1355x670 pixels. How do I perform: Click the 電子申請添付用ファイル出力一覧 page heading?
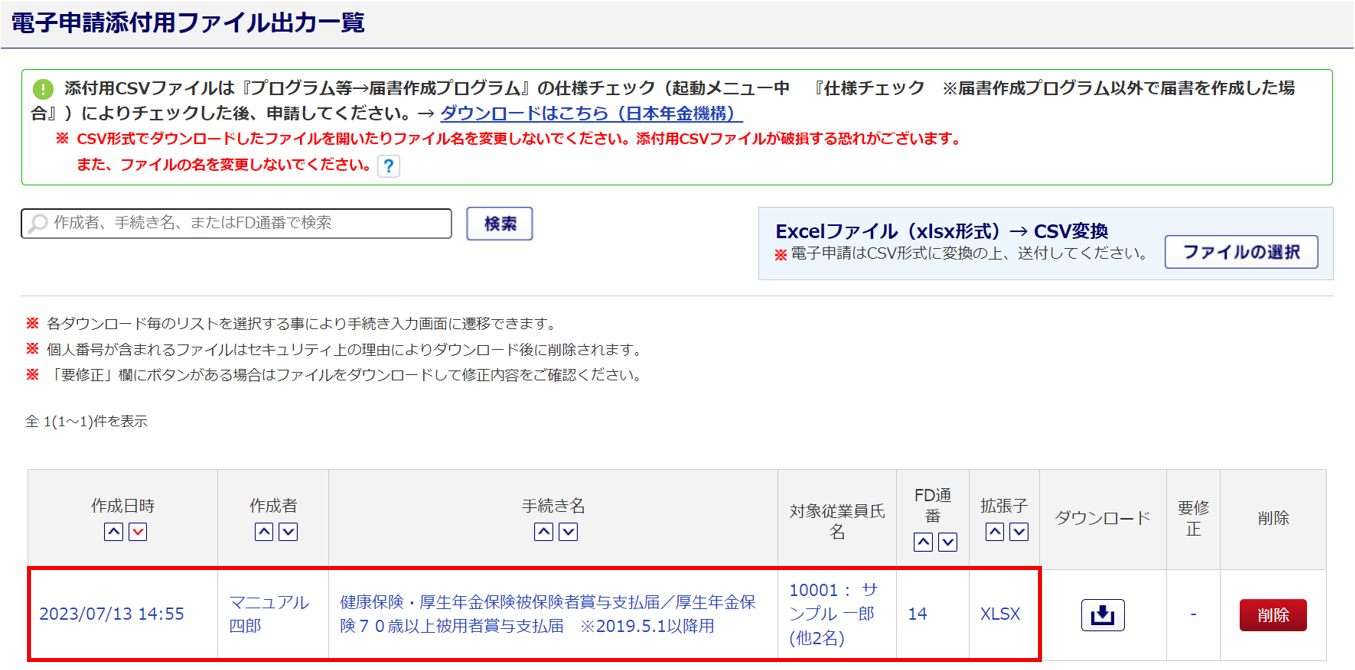[x=188, y=22]
